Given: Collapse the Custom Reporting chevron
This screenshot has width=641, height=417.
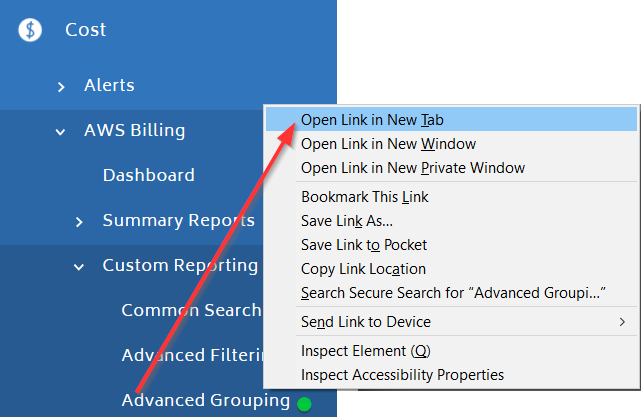Looking at the screenshot, I should coord(79,267).
